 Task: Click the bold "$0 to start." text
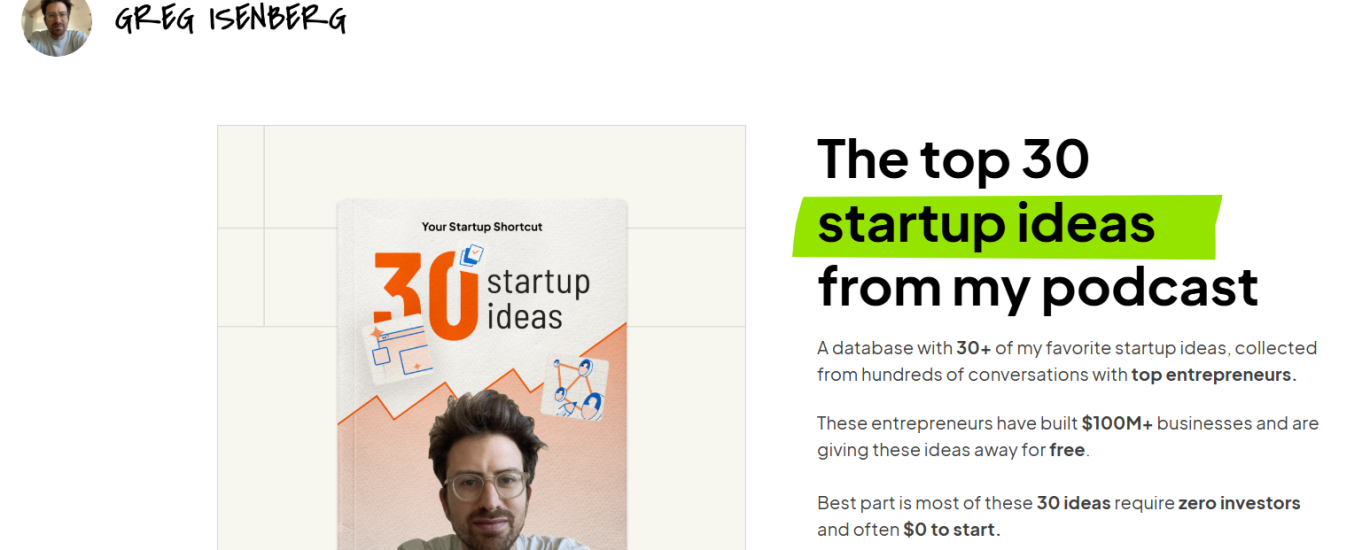[952, 530]
